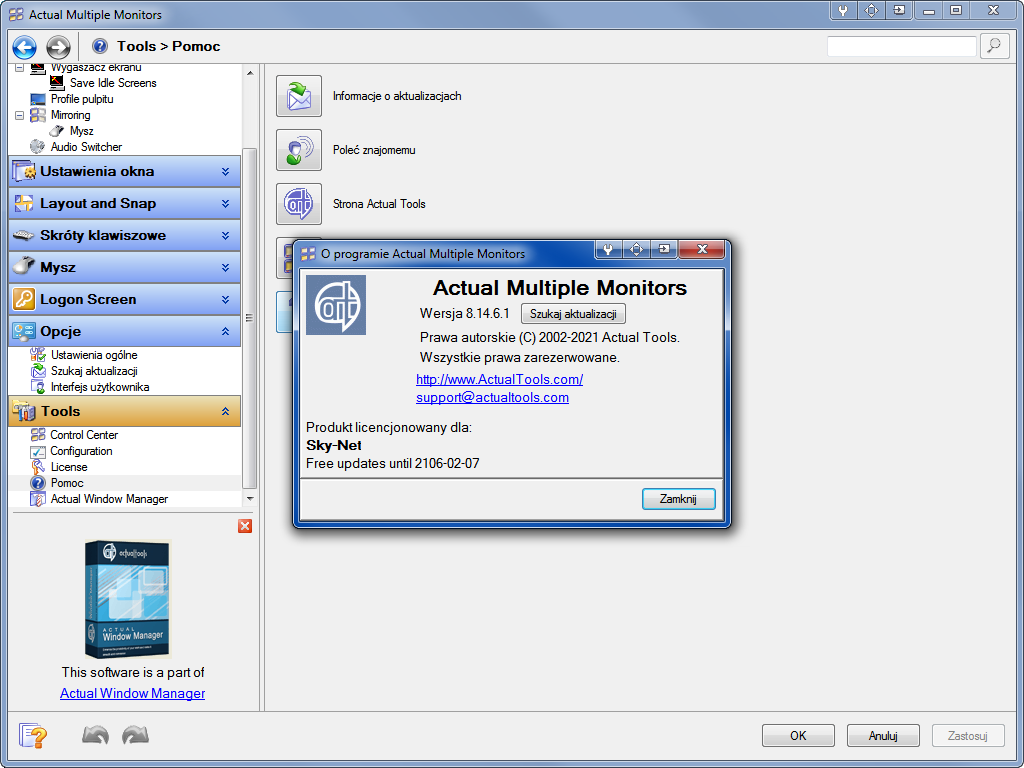
Task: Click the Tools toolbox icon
Action: pyautogui.click(x=24, y=411)
